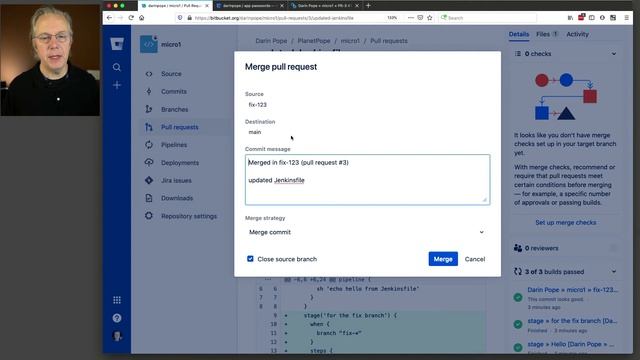Click the Commit message resize handle
Screen dimensions: 640x360
pyautogui.click(x=485, y=200)
